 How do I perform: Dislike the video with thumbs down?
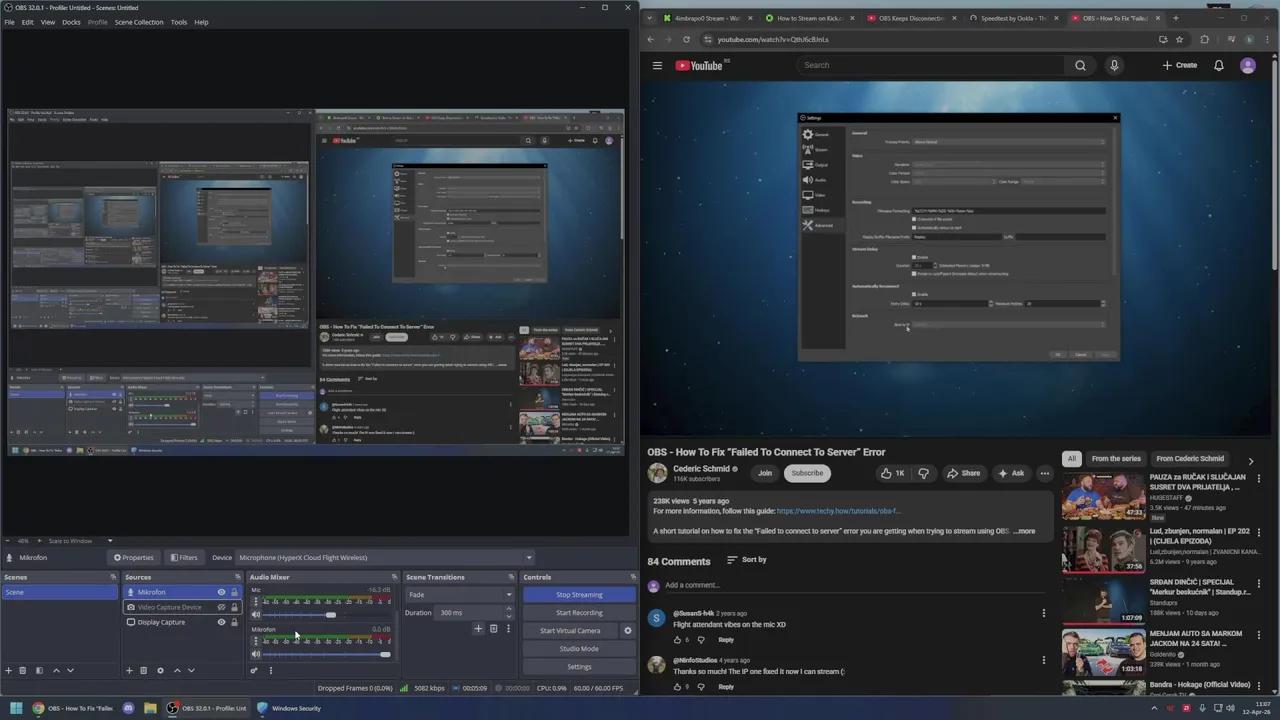tap(923, 473)
